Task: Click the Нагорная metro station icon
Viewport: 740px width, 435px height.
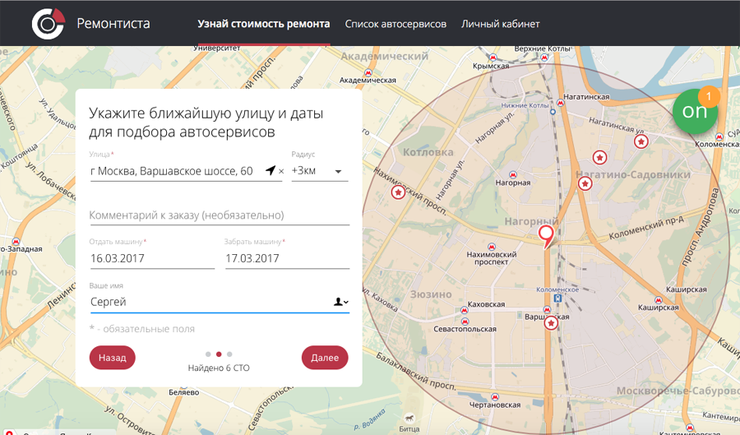Action: 513,175
